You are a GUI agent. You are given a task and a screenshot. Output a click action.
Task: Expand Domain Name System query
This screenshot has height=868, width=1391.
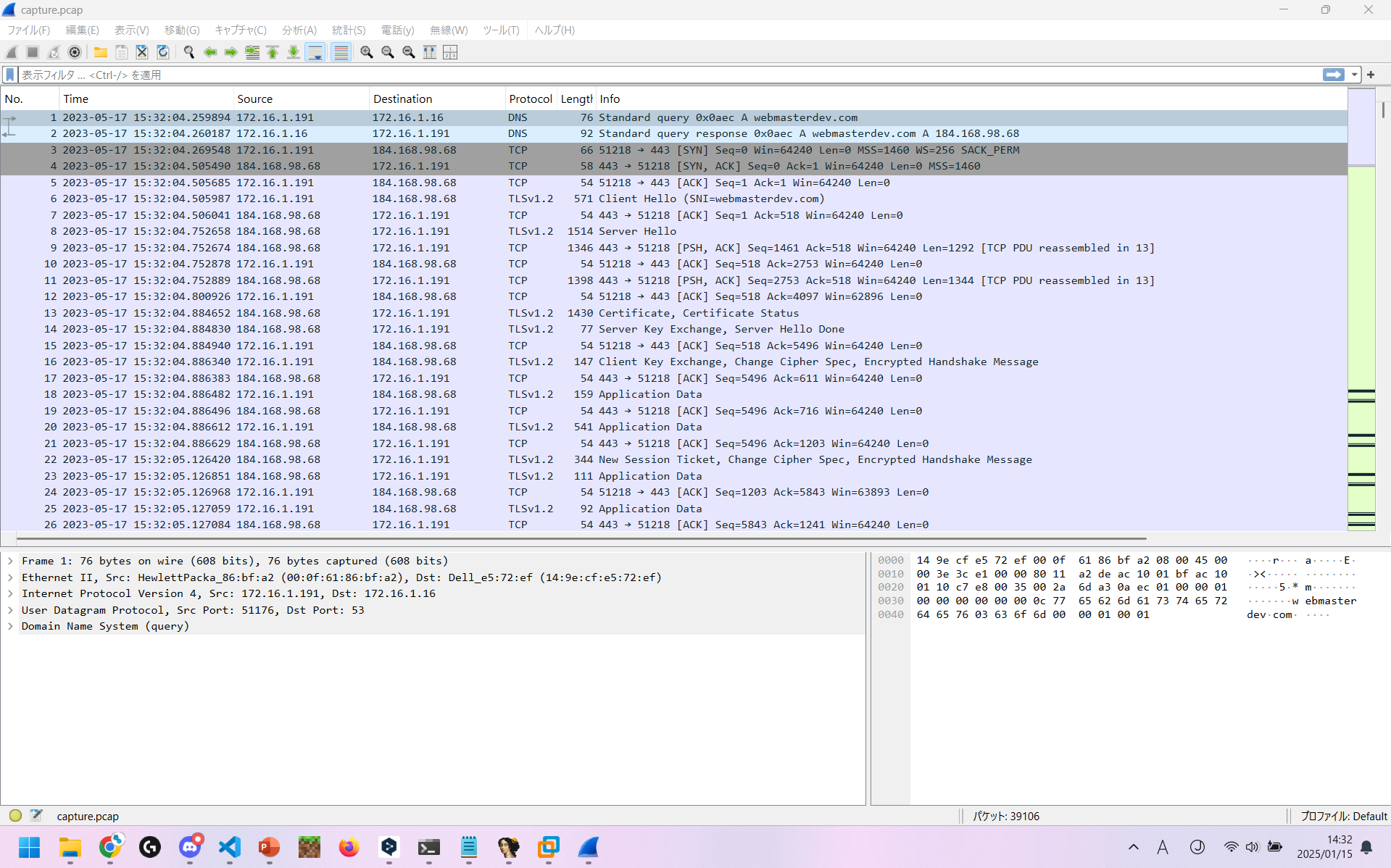point(10,626)
